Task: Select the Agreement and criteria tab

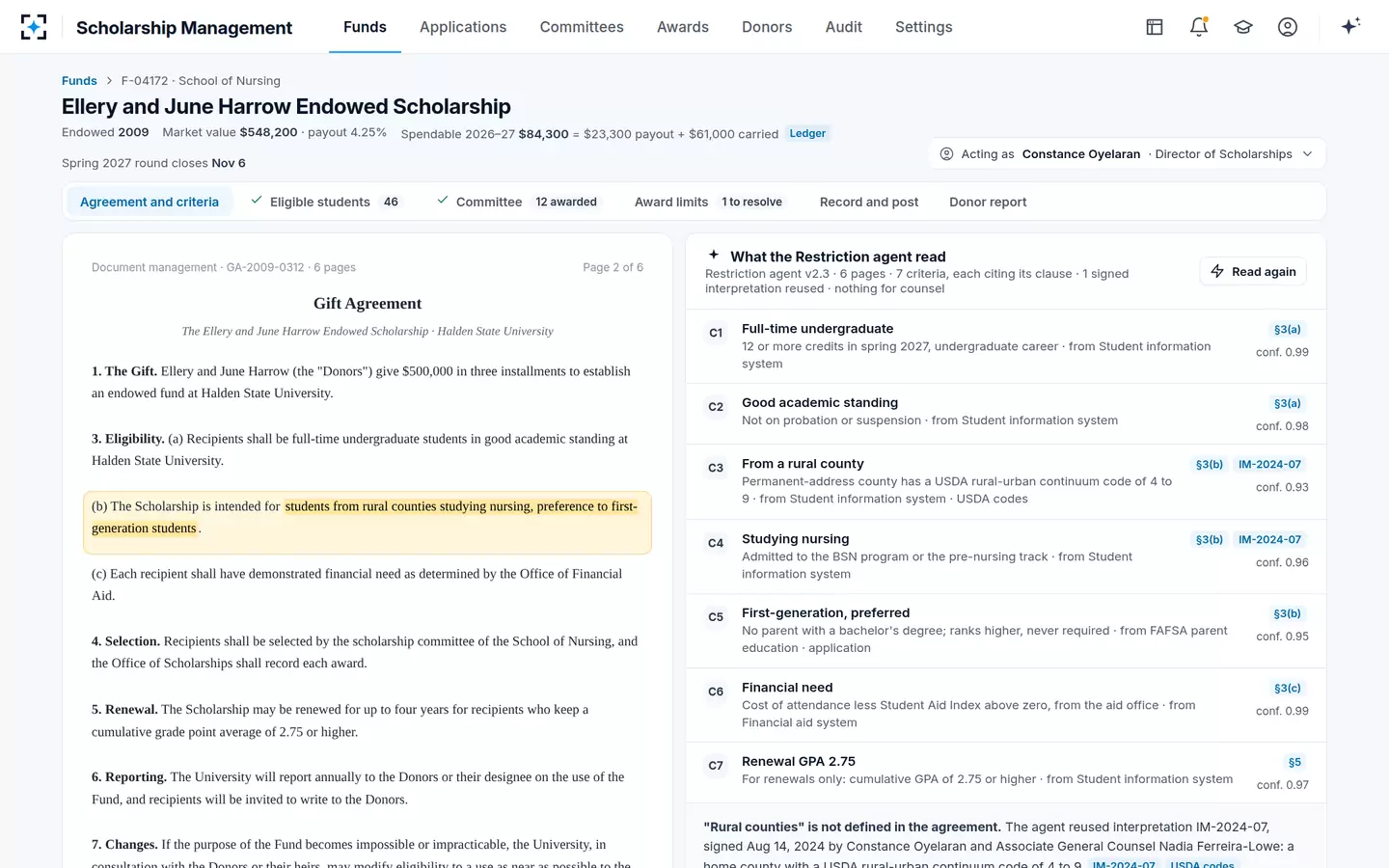Action: 150,202
